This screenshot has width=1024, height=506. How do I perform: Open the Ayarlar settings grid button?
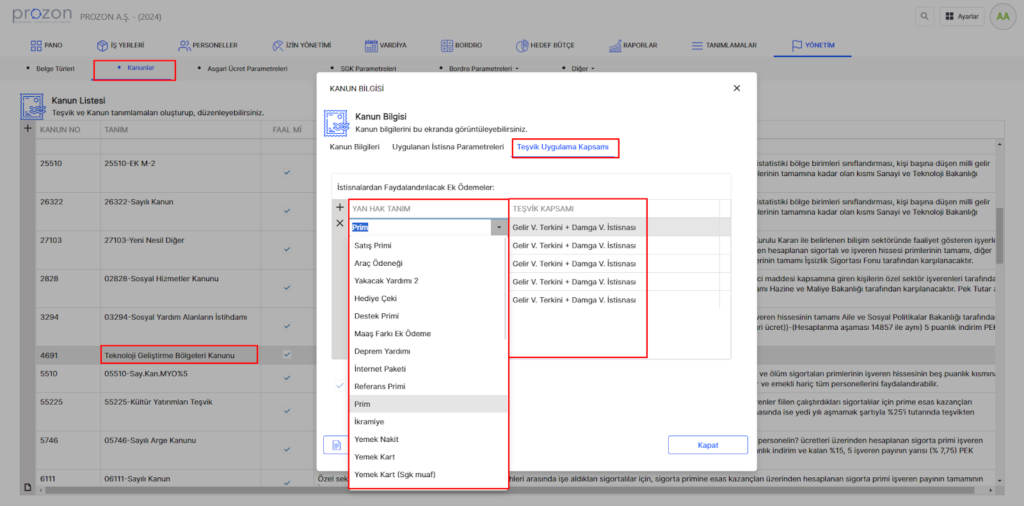961,16
